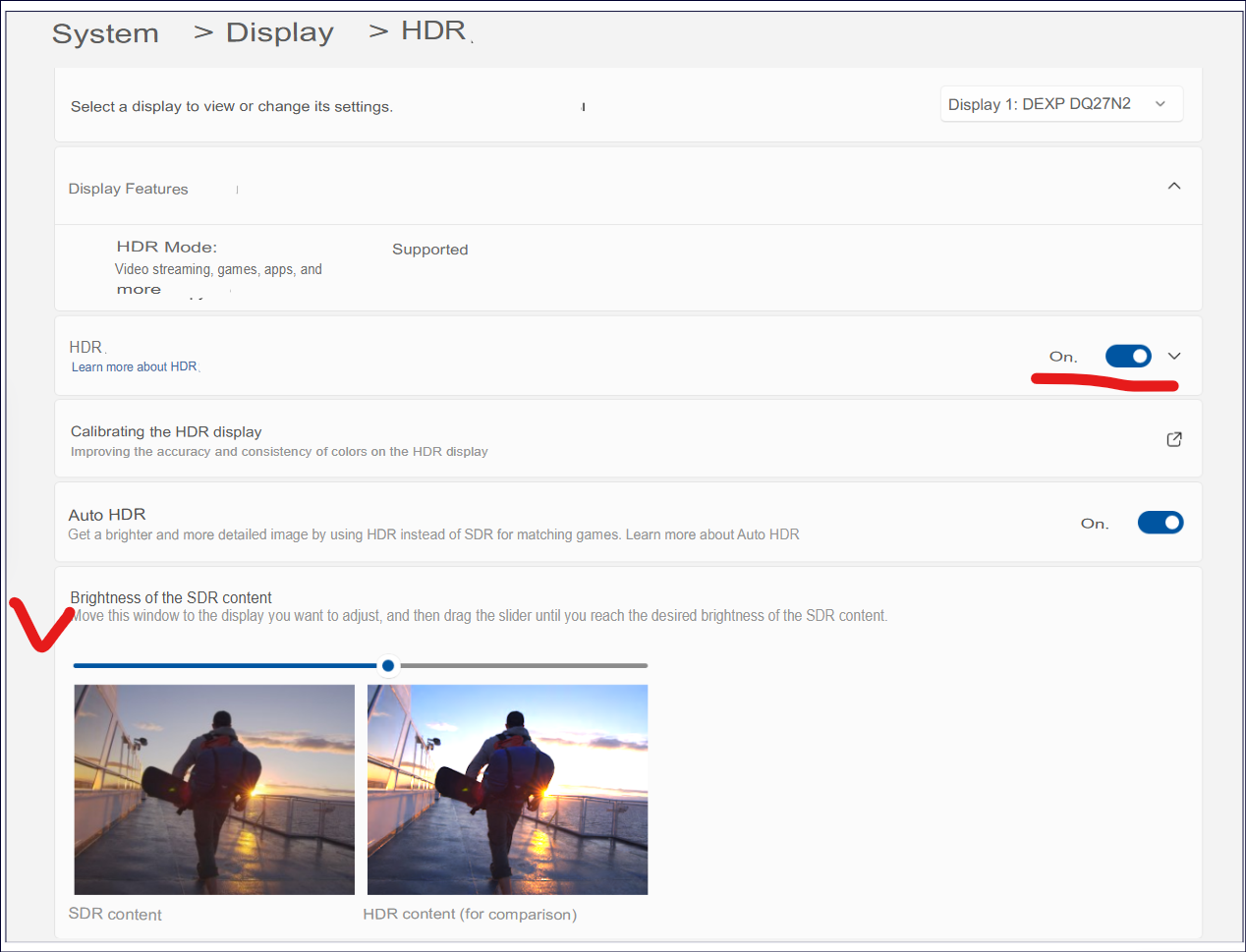Click the HDR content comparison preview image
Image resolution: width=1246 pixels, height=952 pixels.
coord(507,790)
